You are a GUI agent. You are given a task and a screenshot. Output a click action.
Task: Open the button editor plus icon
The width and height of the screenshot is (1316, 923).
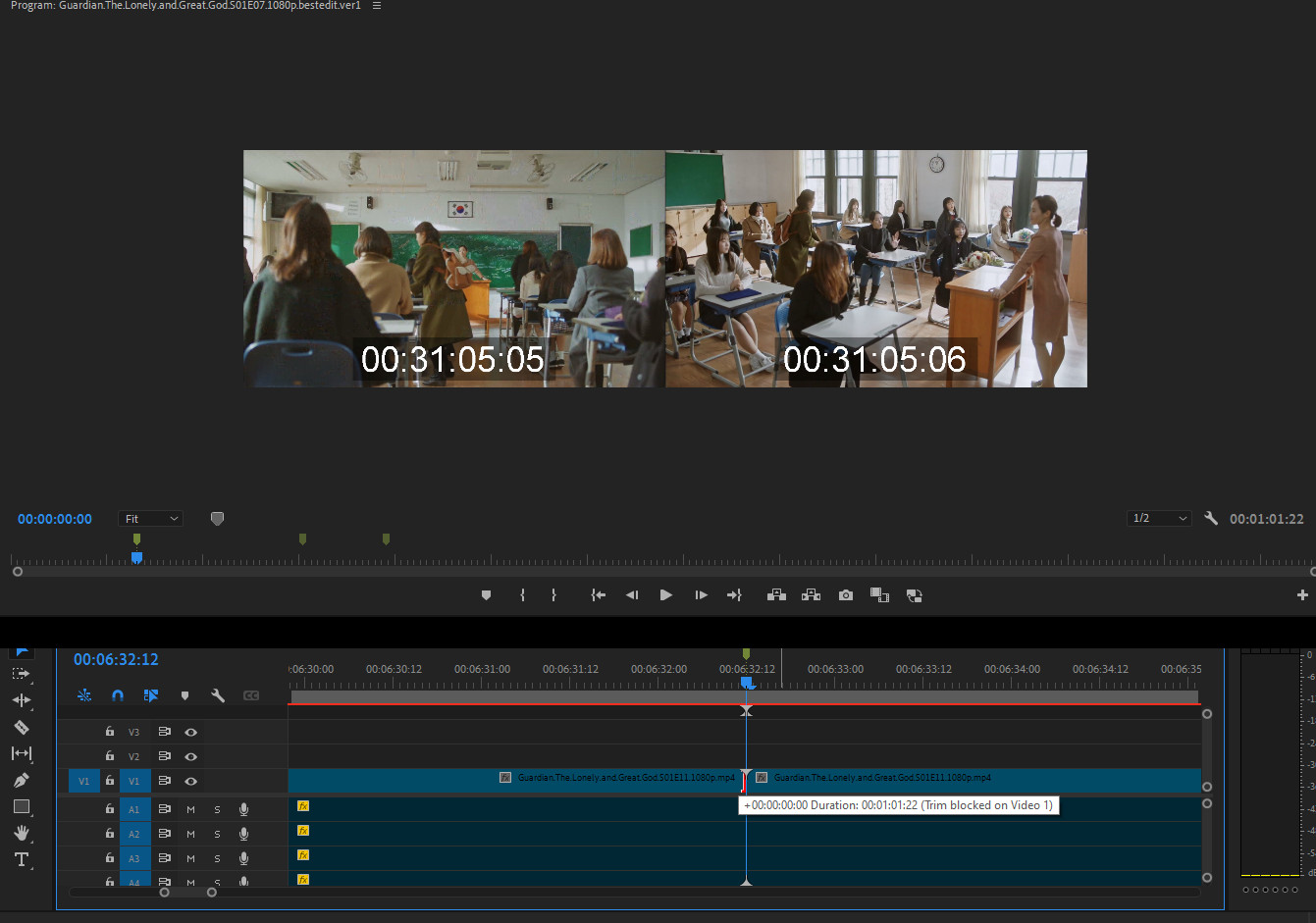coord(1302,595)
